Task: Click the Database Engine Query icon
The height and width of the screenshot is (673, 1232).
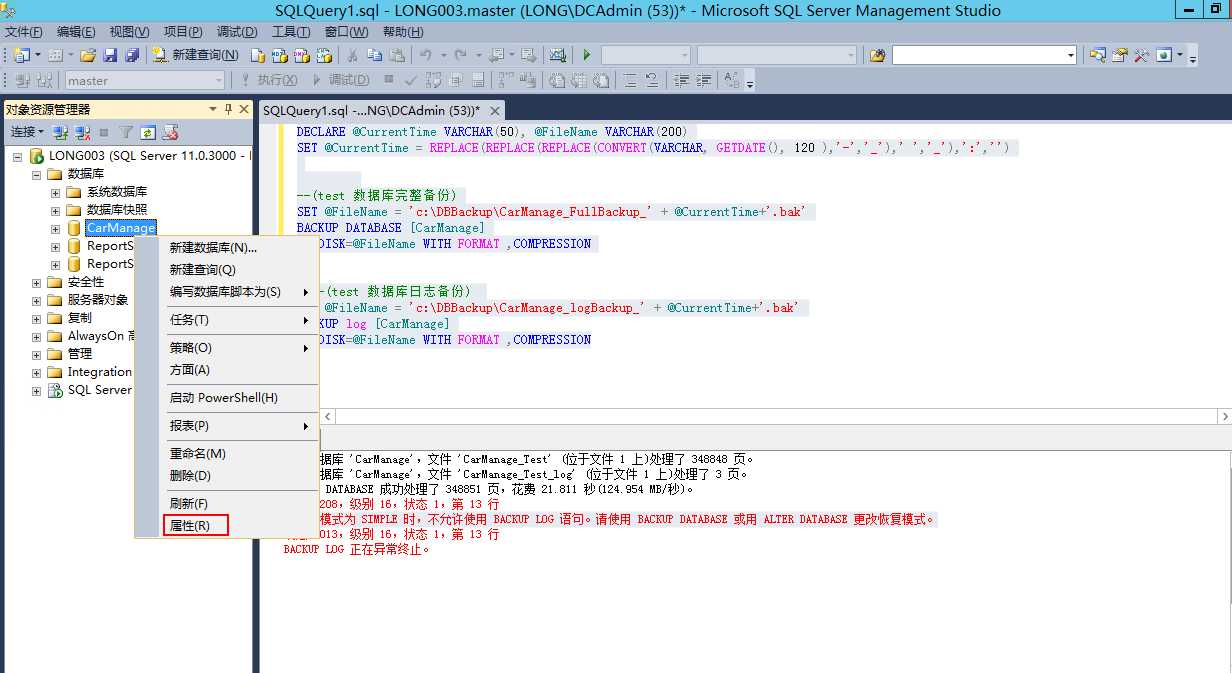Action: pyautogui.click(x=258, y=55)
